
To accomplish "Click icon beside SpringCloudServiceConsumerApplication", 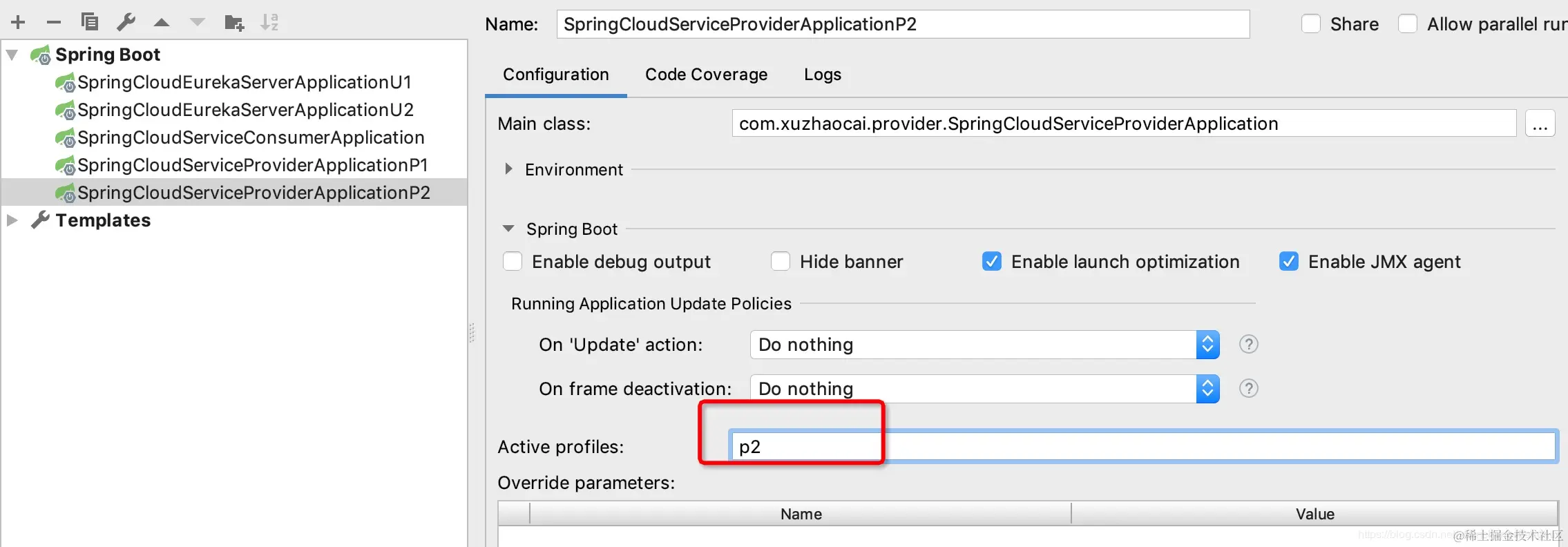I will [66, 138].
